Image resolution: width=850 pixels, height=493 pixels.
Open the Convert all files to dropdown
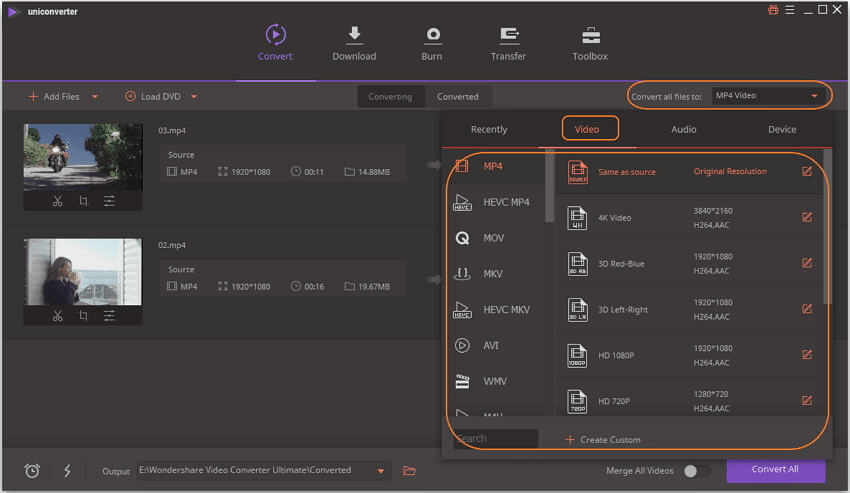767,96
